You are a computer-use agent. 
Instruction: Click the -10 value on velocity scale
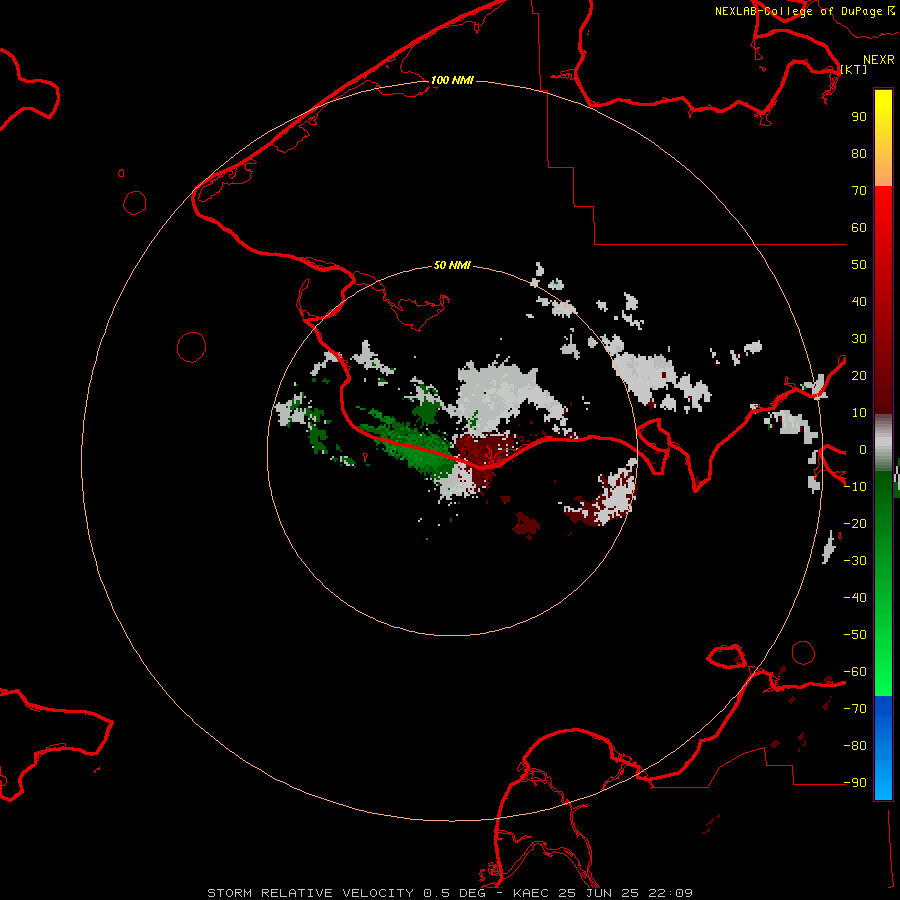(x=855, y=487)
